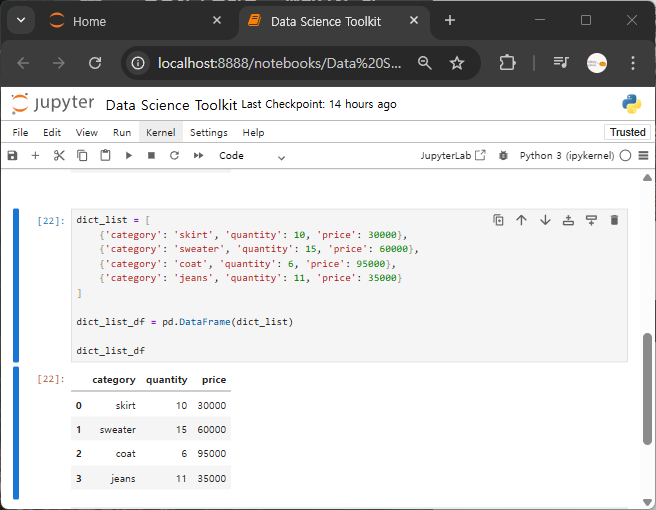Open a new browser tab
This screenshot has width=656, height=510.
450,20
